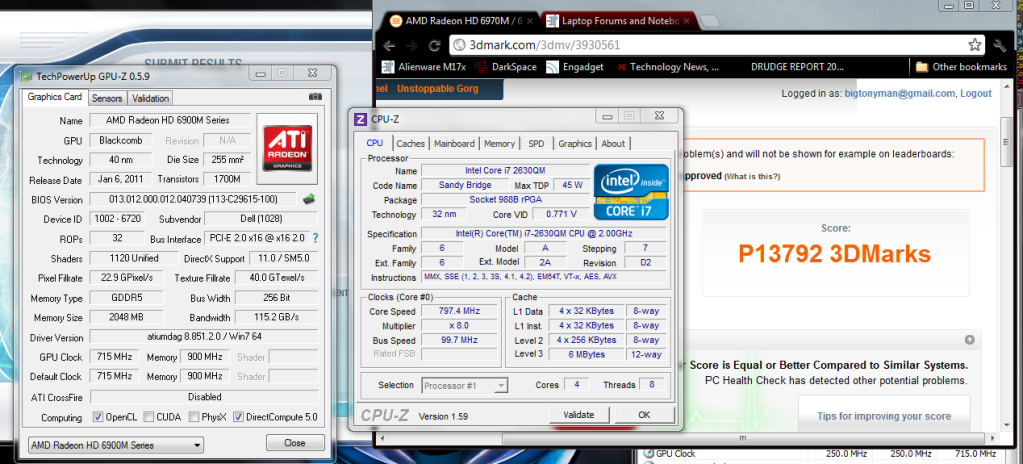Open the DarkSpace bookmark
This screenshot has width=1023, height=464.
click(x=505, y=67)
